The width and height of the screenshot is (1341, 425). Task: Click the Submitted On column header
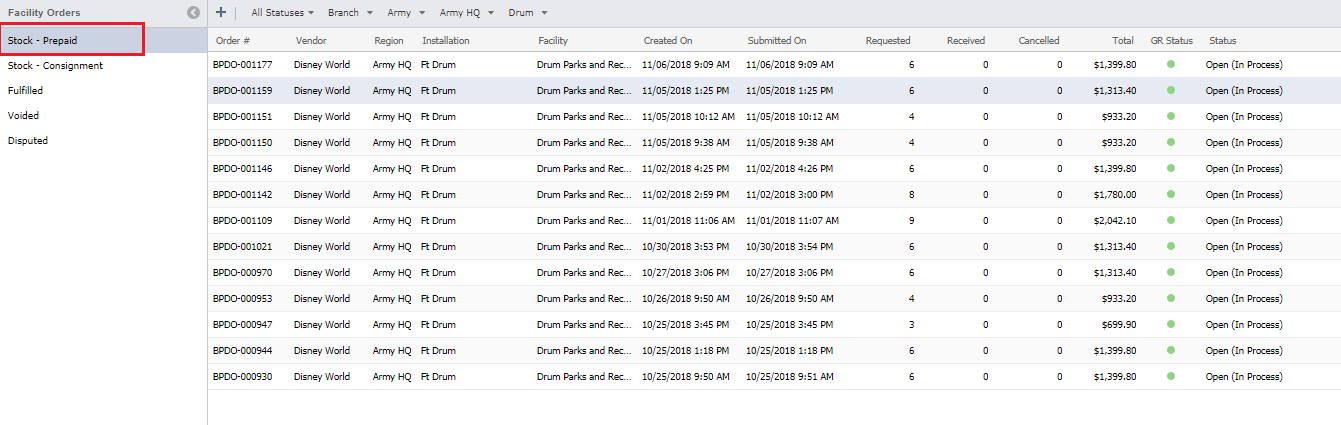point(776,41)
